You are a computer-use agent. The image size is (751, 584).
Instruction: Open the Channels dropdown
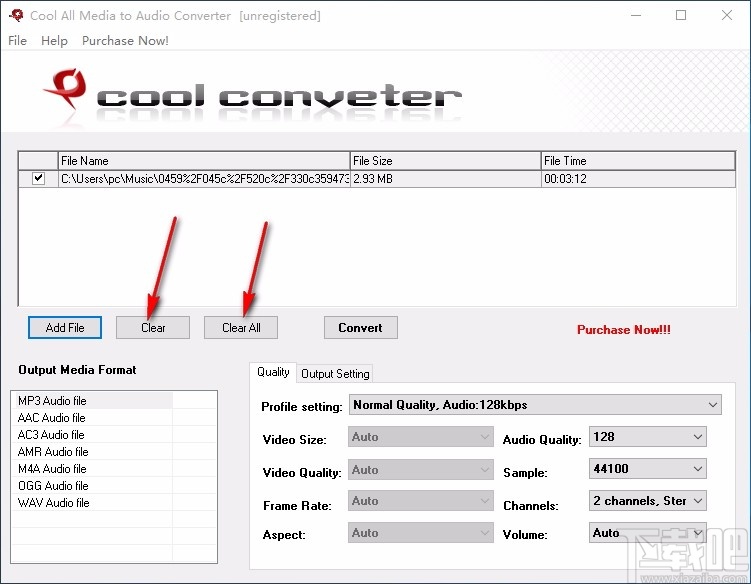pos(648,501)
